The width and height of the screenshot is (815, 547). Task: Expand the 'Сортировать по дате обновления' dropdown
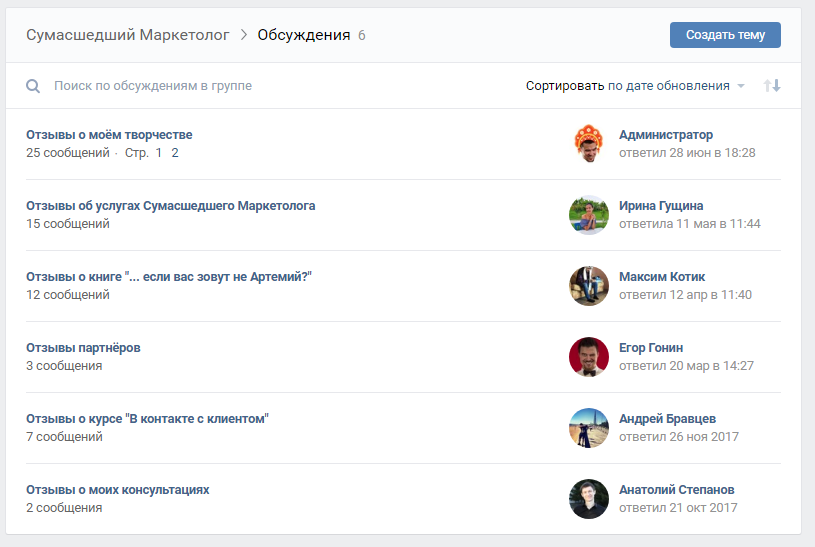(x=635, y=86)
